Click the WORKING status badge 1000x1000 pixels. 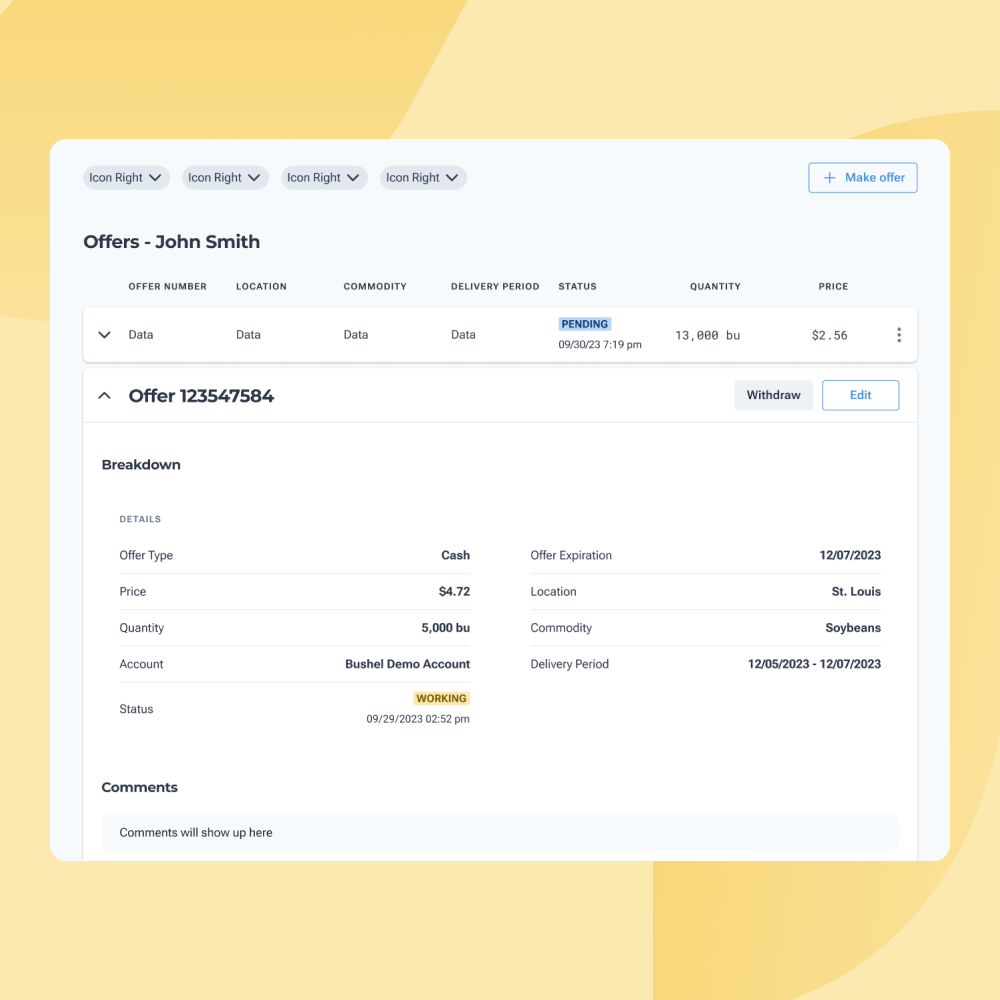pos(441,698)
